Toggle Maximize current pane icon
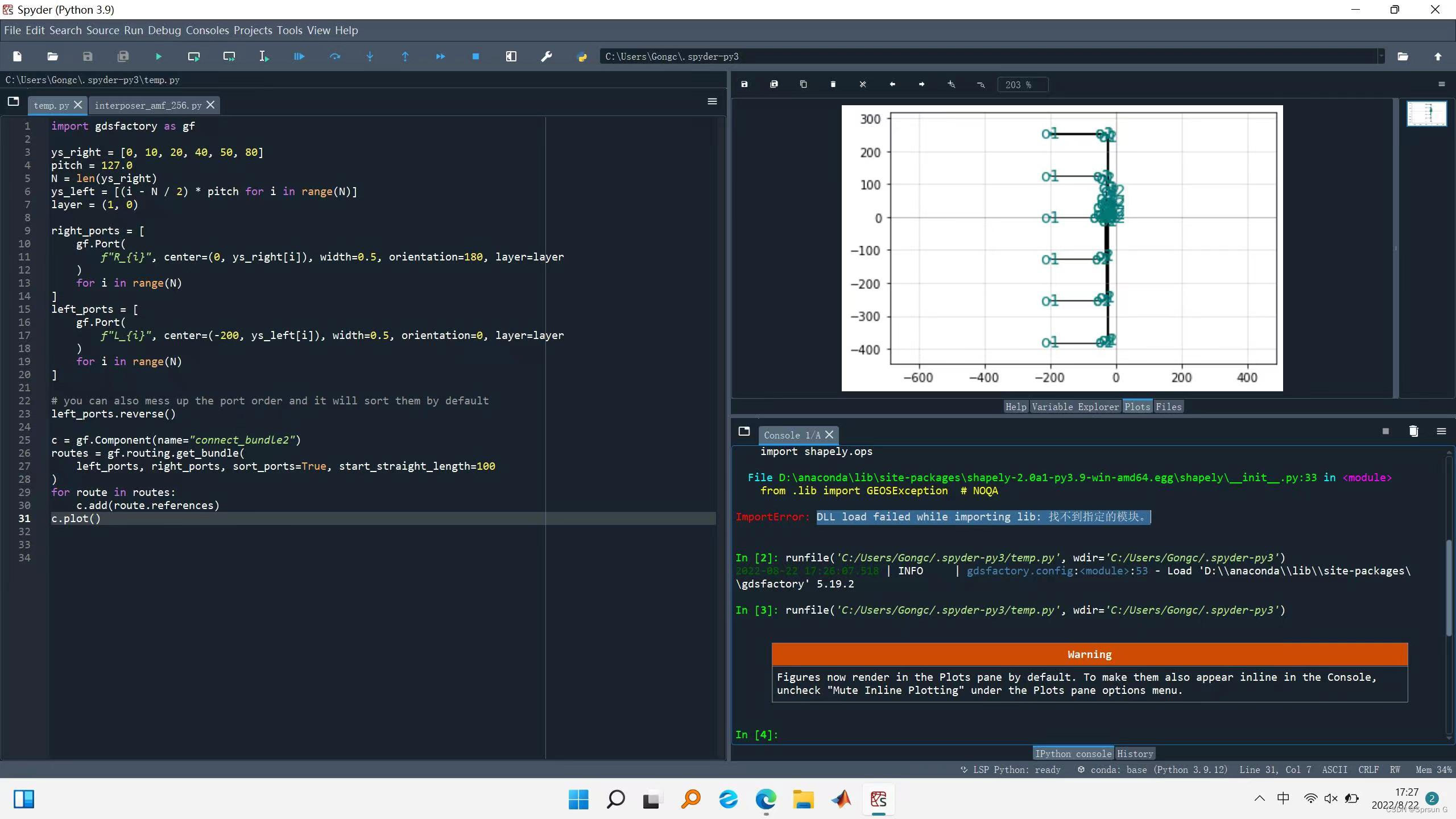Screen dimensions: 1456x819 pyautogui.click(x=511, y=56)
